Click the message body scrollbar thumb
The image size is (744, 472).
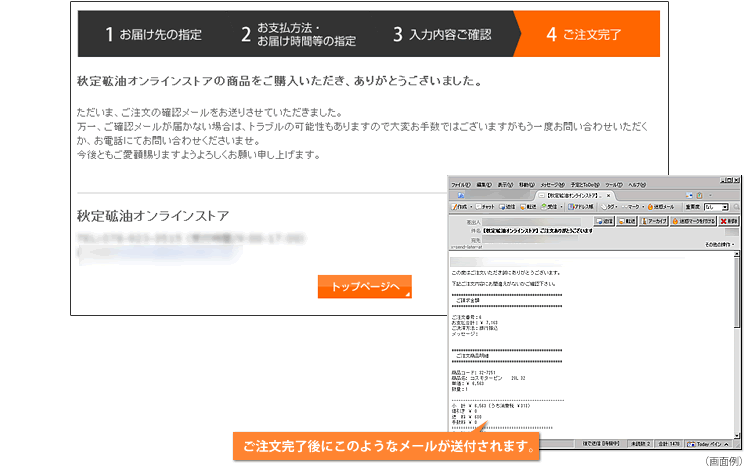(737, 293)
